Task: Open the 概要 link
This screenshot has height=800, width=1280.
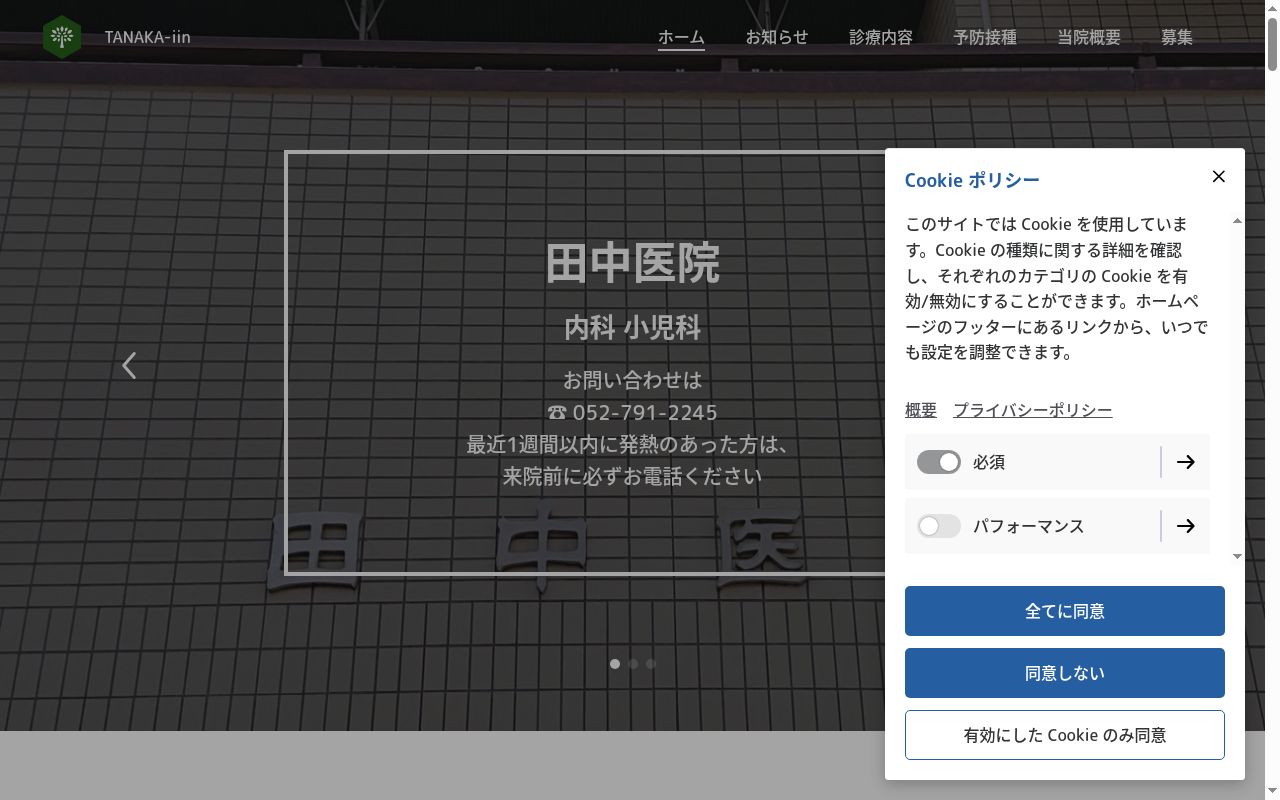Action: [x=921, y=410]
